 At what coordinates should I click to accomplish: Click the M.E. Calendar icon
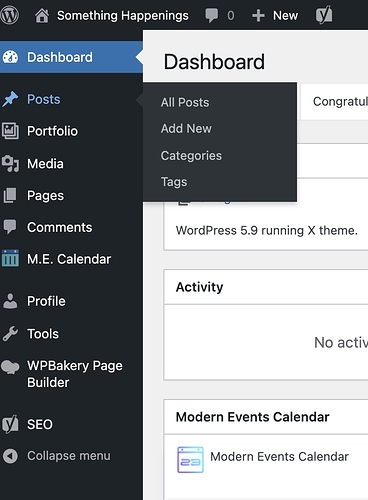10,259
